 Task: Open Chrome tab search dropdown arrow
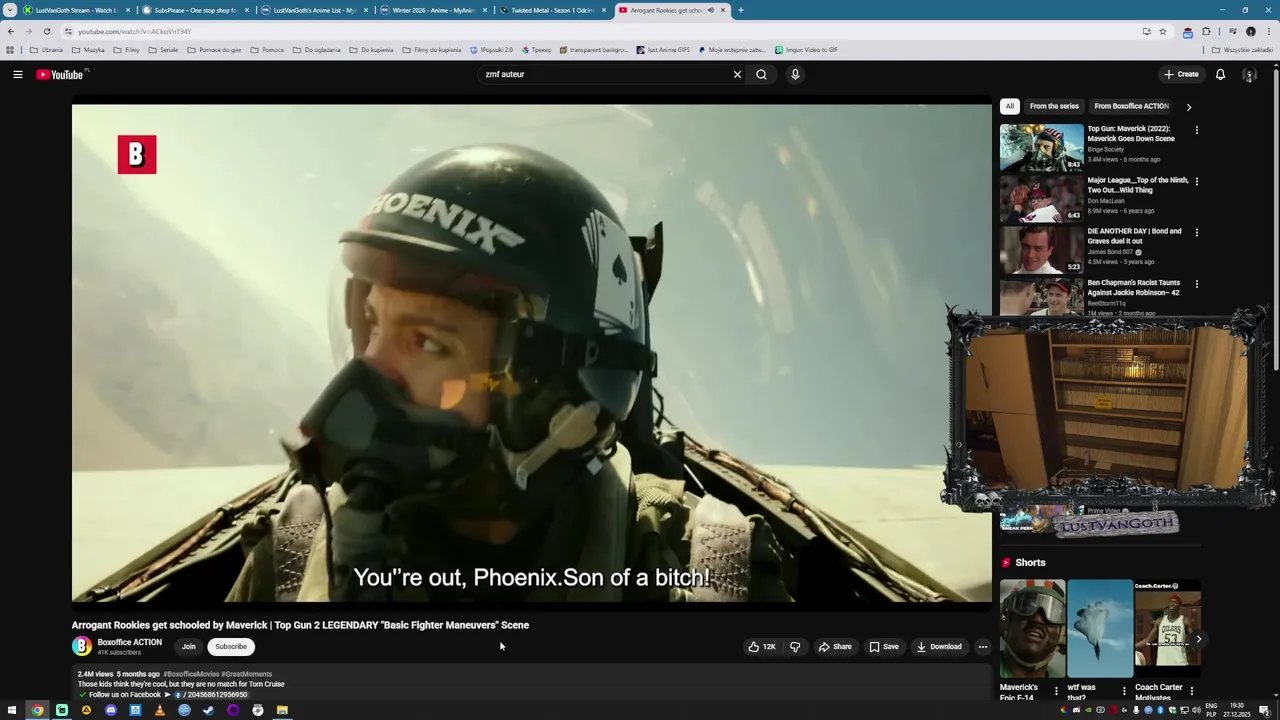pyautogui.click(x=10, y=10)
